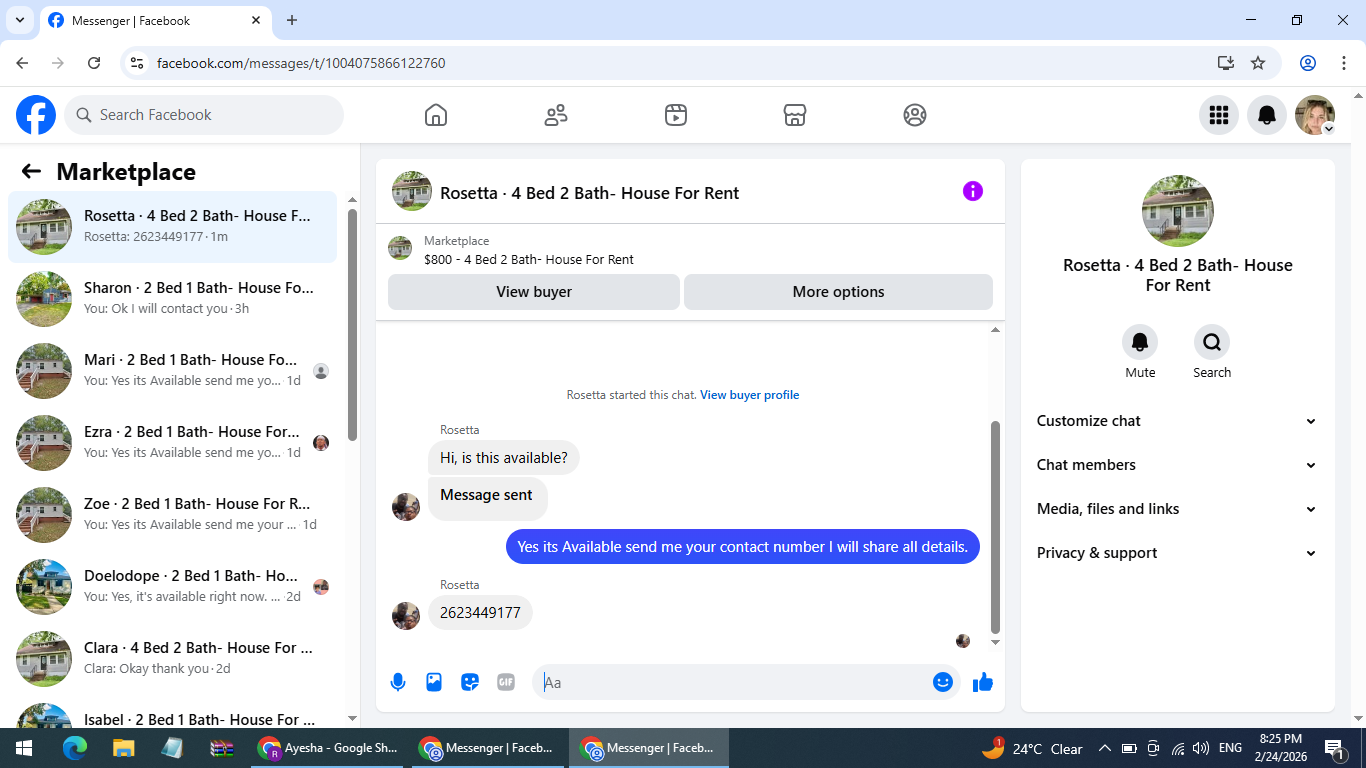This screenshot has width=1366, height=768.
Task: Open the account profile picture menu
Action: [1315, 115]
